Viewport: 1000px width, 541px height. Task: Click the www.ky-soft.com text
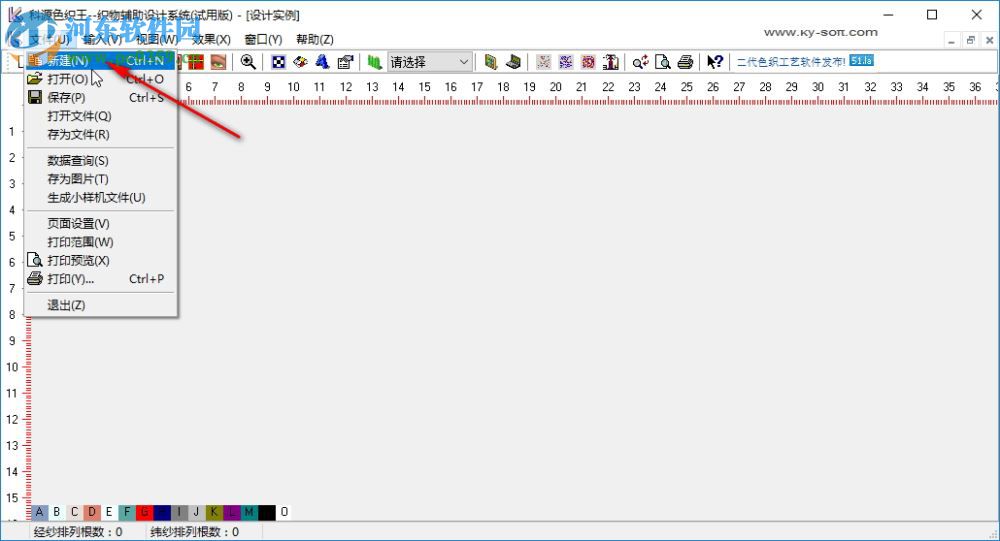(821, 33)
